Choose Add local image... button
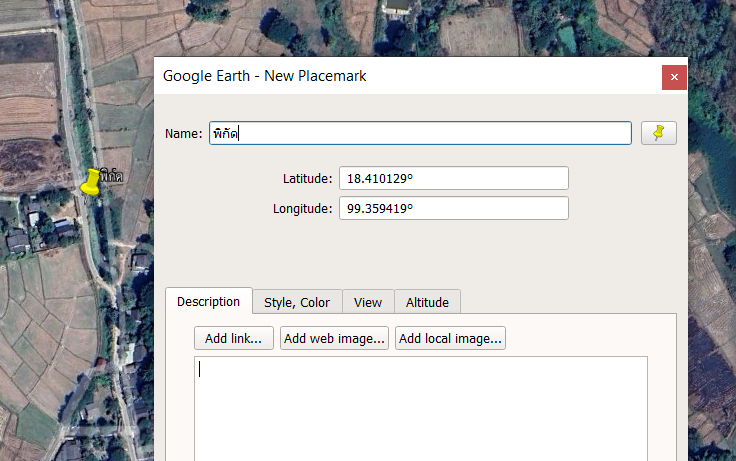 [450, 338]
